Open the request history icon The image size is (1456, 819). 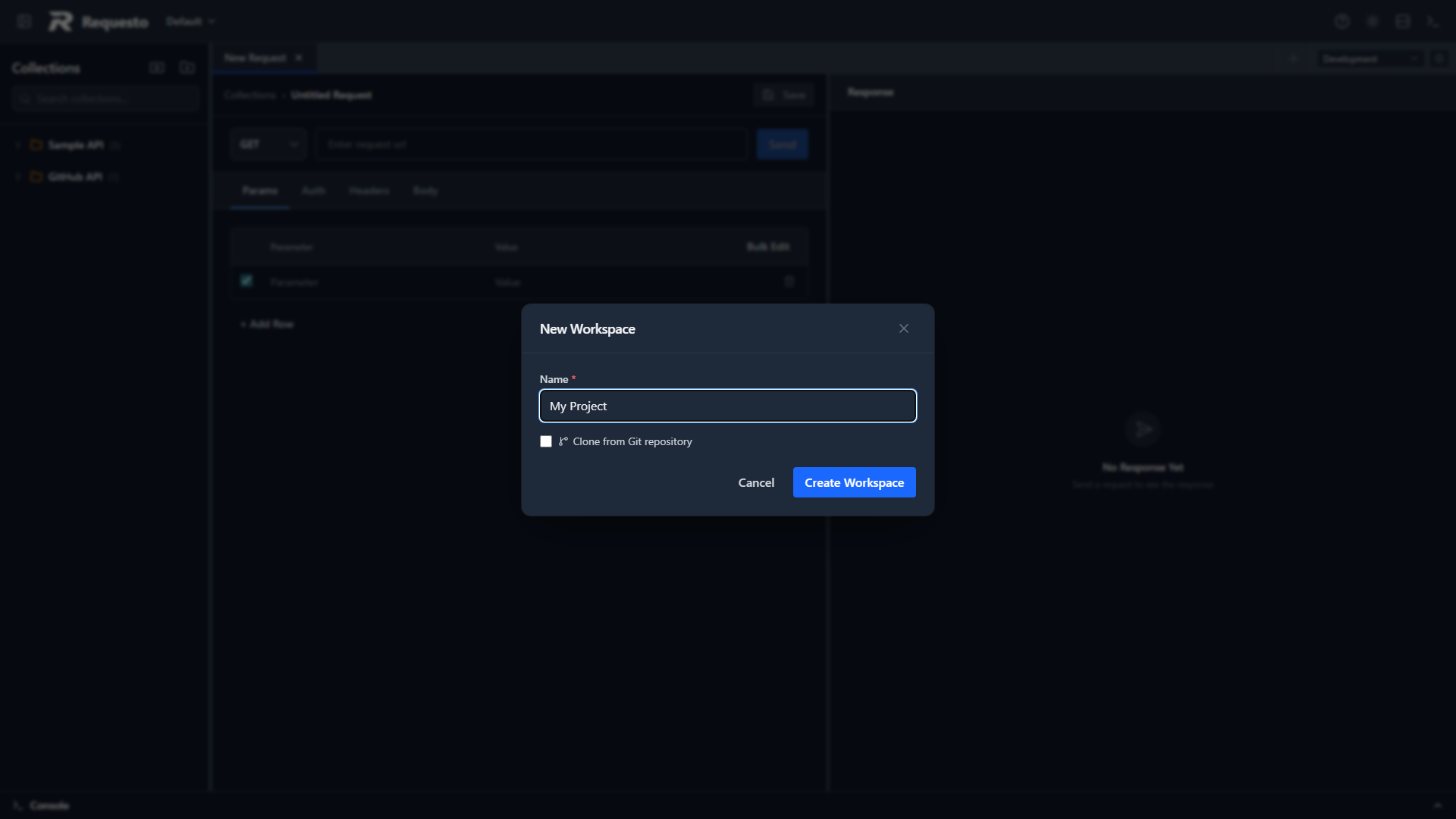[1342, 21]
